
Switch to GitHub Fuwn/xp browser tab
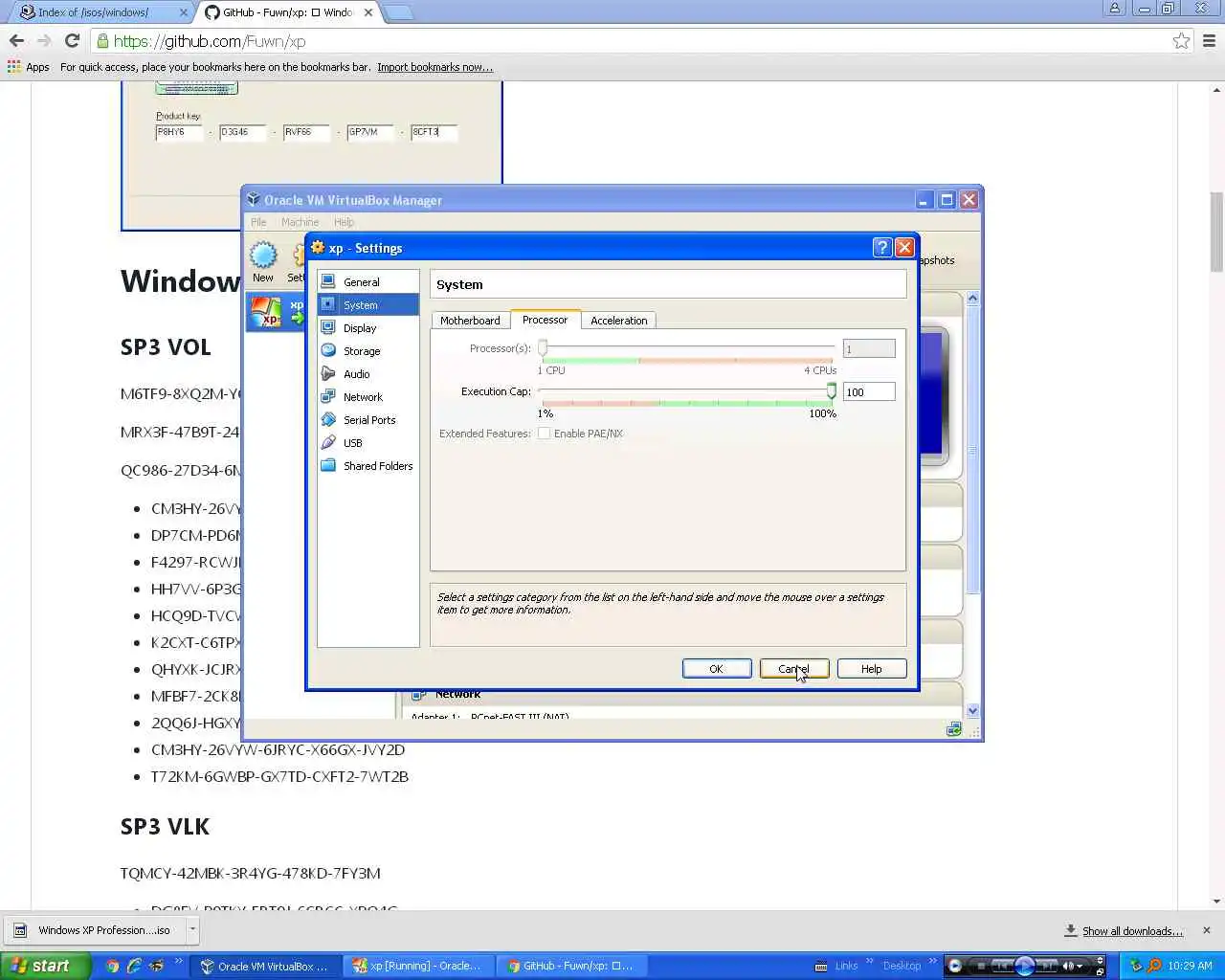287,12
